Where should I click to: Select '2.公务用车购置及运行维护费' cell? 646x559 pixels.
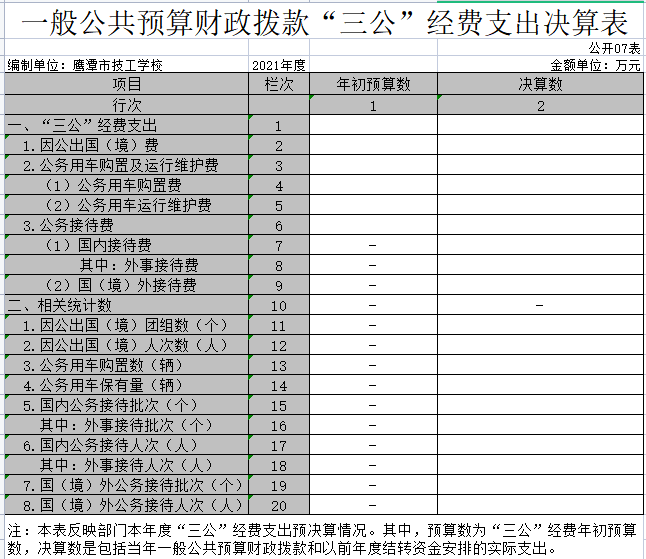click(126, 165)
